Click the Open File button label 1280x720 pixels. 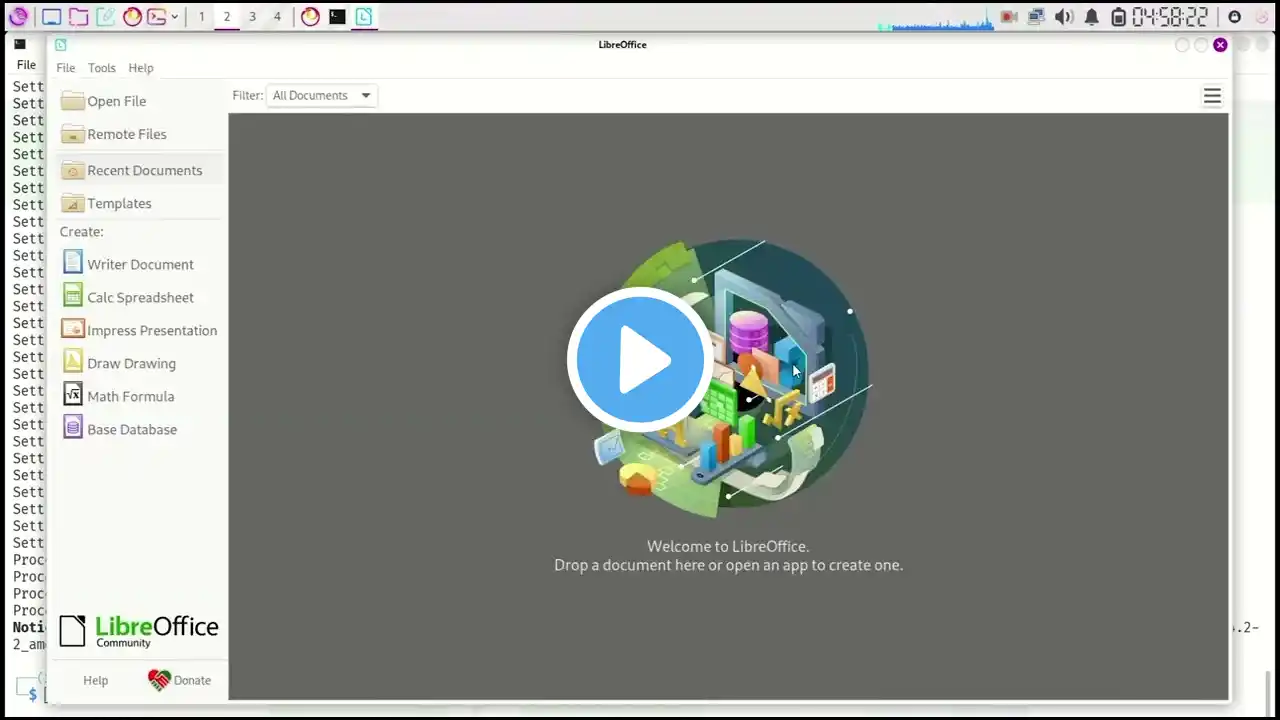(116, 101)
